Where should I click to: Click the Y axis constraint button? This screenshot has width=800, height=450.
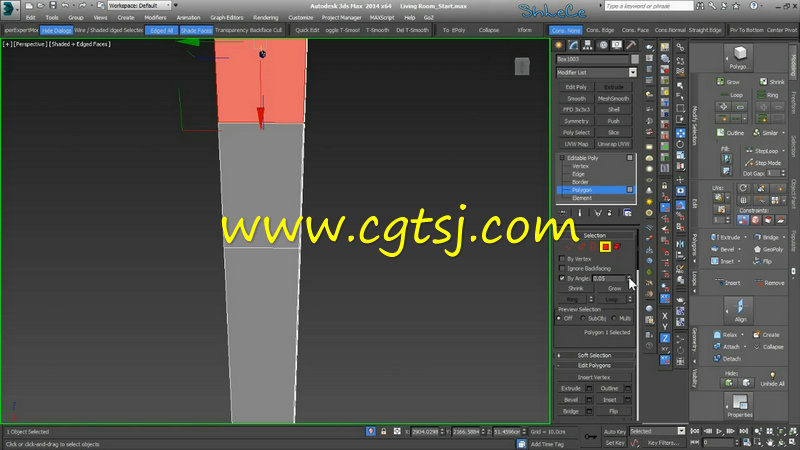665,327
